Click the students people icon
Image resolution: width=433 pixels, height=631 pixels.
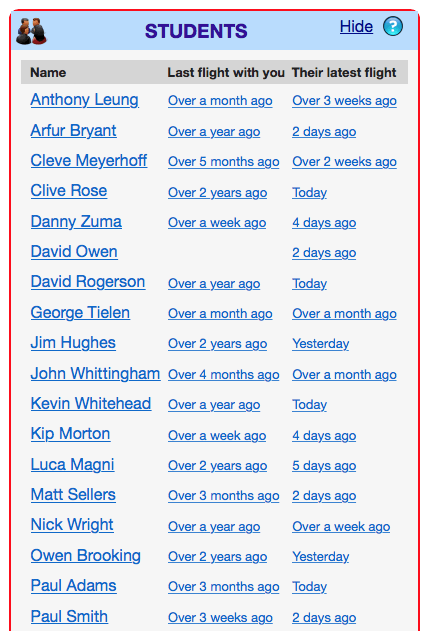pyautogui.click(x=31, y=31)
